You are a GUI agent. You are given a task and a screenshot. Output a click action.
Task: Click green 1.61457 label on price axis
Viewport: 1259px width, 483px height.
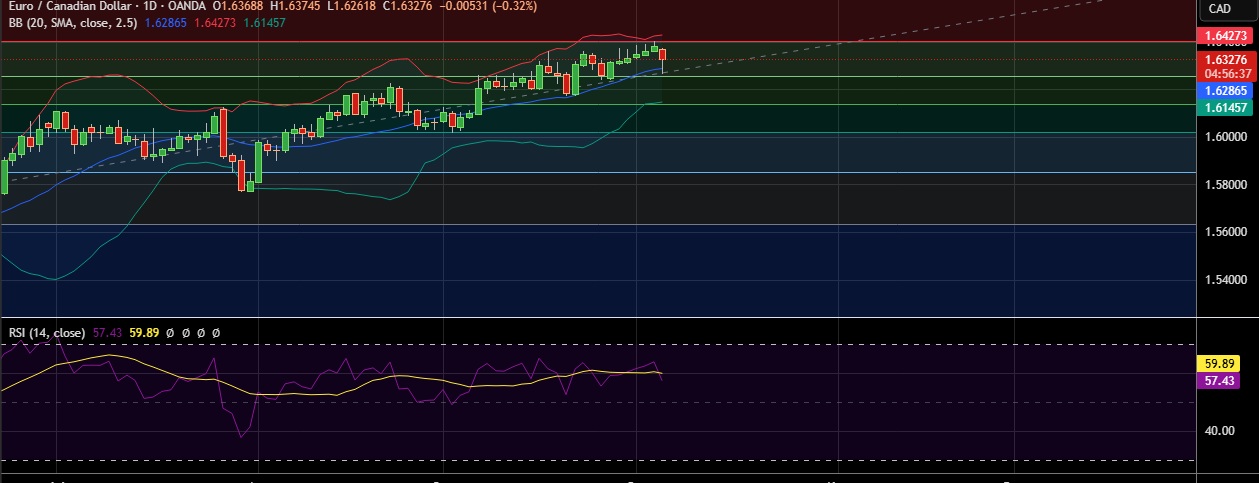[x=1224, y=107]
